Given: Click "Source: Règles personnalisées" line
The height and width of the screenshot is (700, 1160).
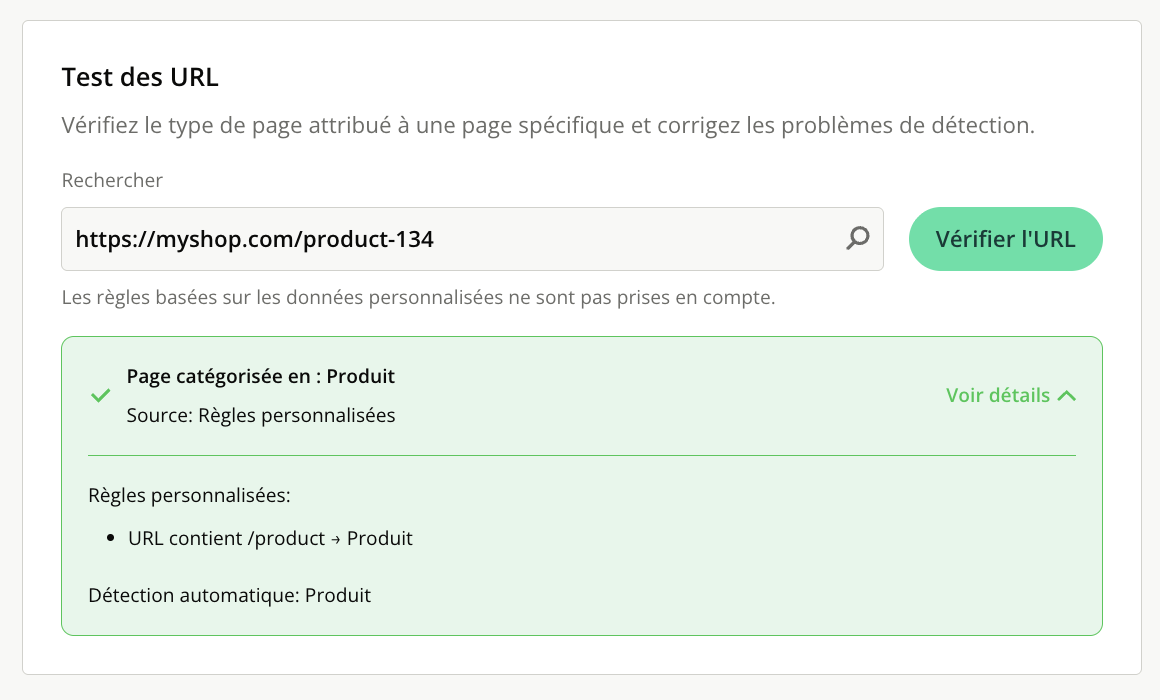Looking at the screenshot, I should (261, 415).
